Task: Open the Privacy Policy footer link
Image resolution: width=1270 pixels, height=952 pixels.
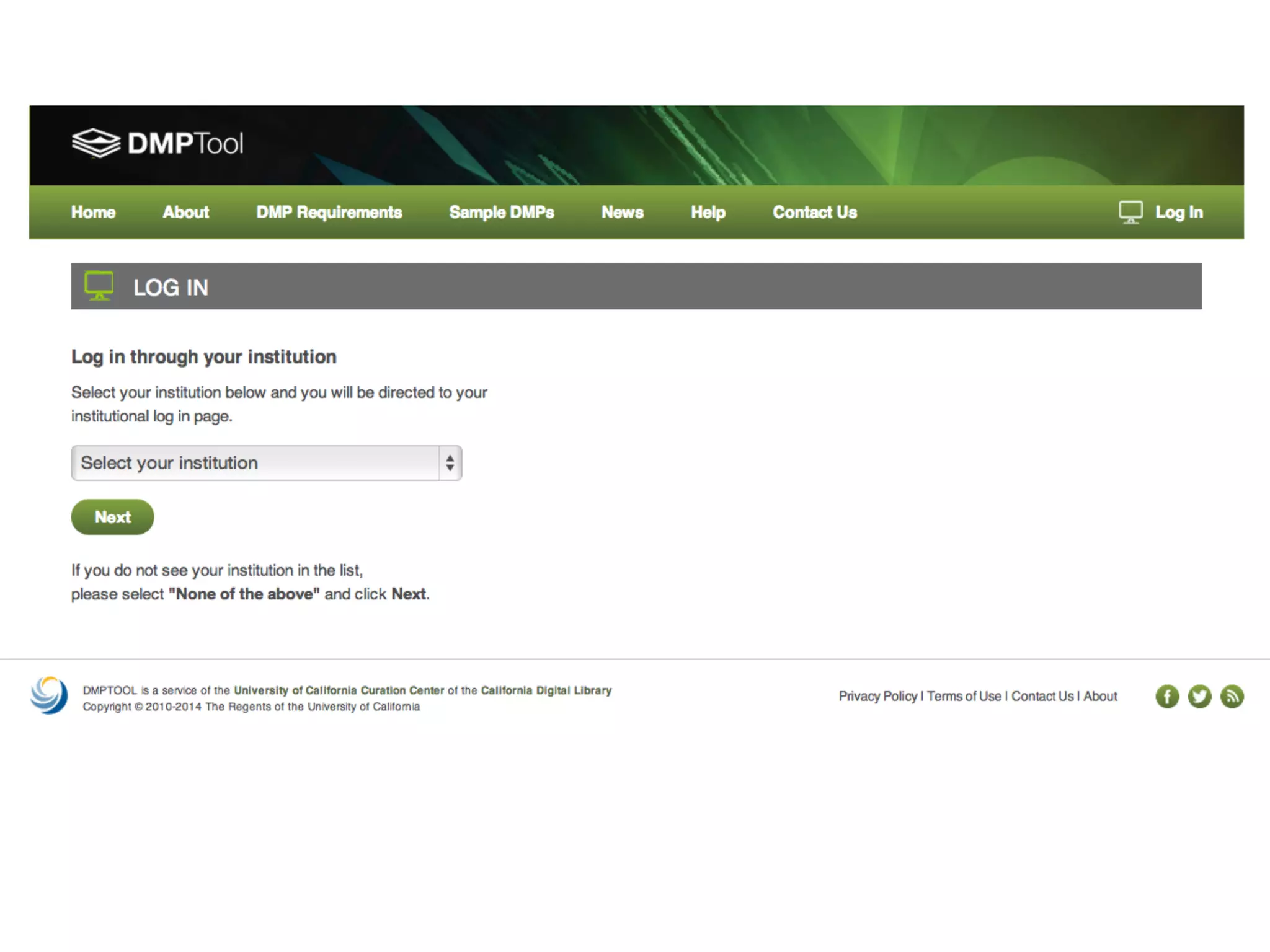Action: tap(877, 696)
